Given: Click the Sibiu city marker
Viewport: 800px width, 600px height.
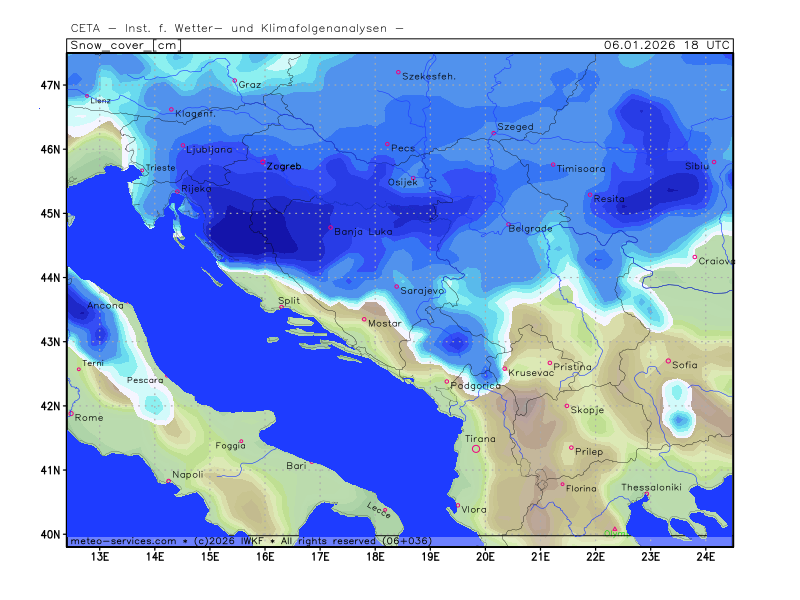Looking at the screenshot, I should [x=714, y=161].
